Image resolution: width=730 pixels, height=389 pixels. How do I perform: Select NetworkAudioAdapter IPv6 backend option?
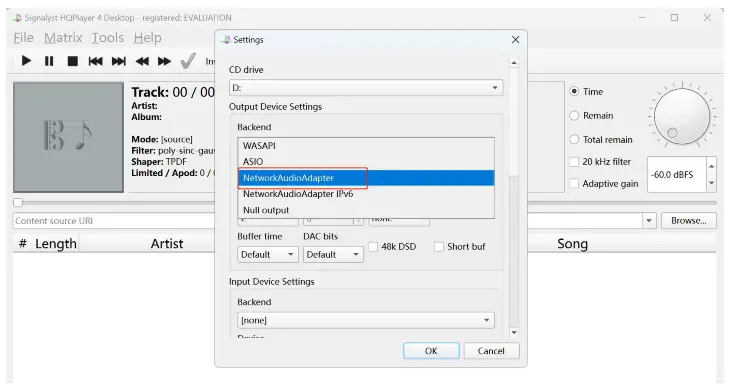click(366, 194)
